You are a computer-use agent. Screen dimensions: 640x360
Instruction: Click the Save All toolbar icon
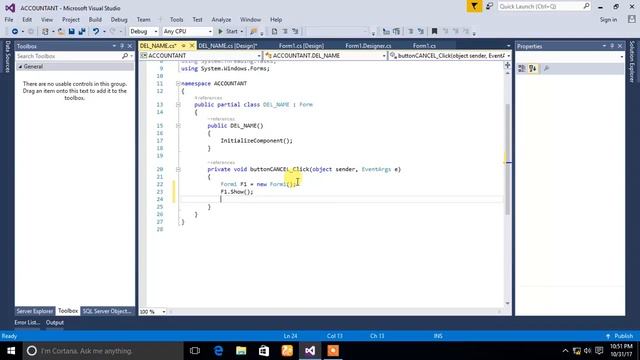click(82, 31)
